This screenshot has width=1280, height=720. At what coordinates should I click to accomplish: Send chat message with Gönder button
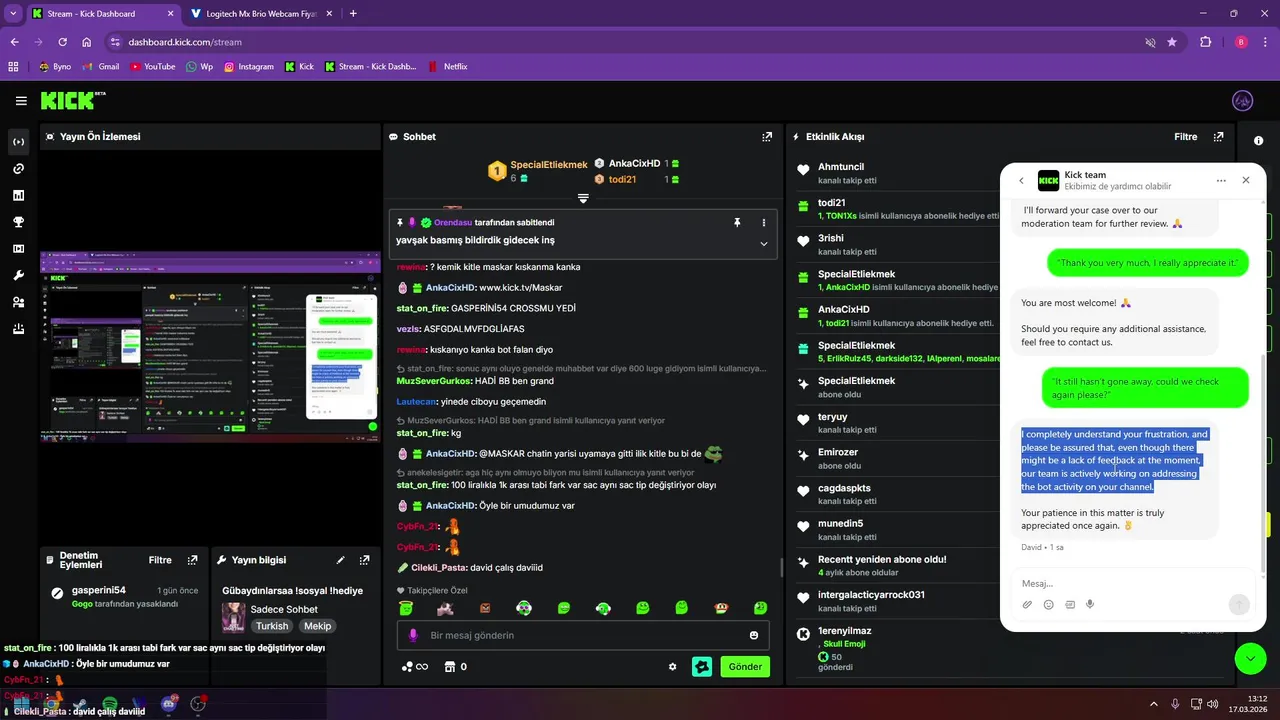745,667
